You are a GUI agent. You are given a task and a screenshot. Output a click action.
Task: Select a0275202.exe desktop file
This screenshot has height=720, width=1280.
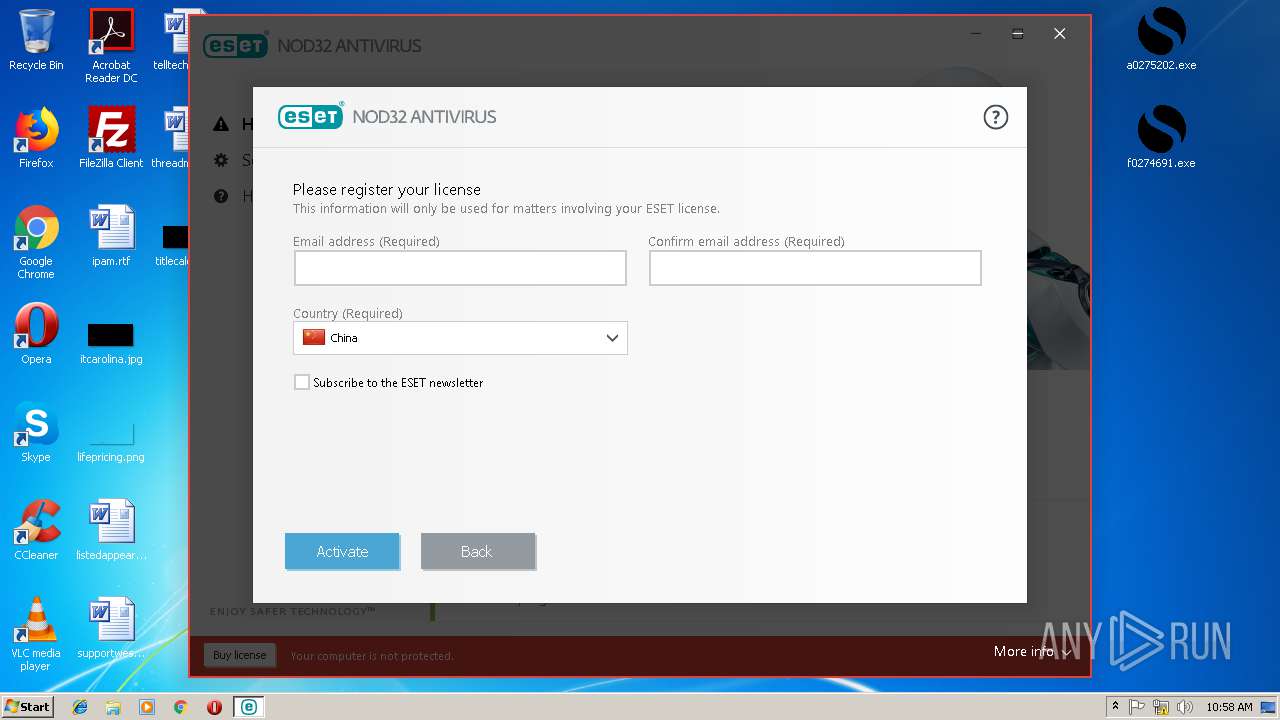[1161, 40]
